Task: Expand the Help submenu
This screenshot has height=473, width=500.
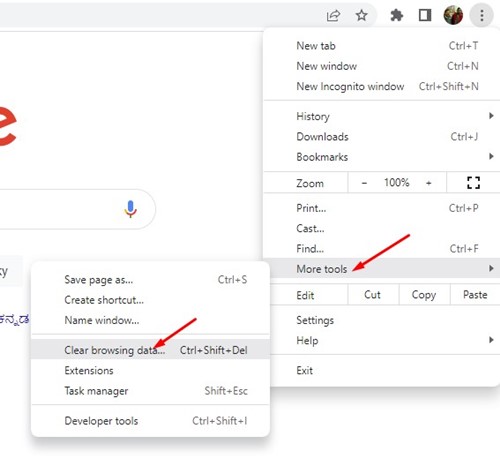Action: pos(382,340)
